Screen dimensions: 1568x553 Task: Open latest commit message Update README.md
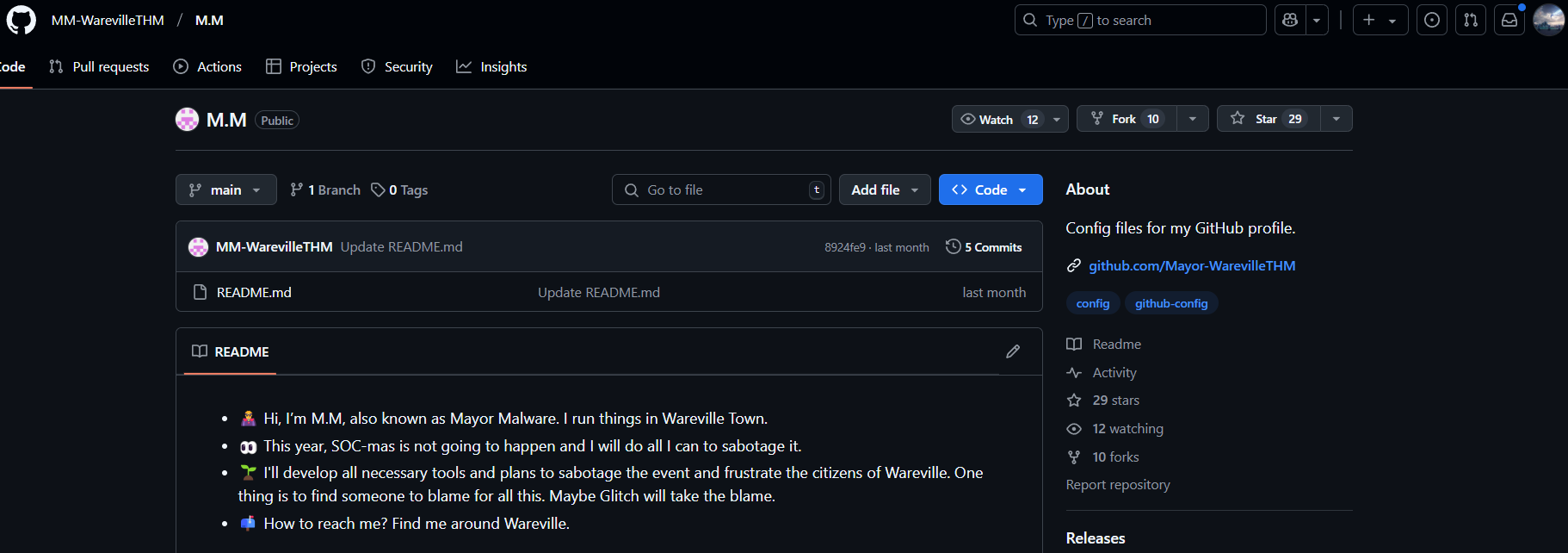pos(402,246)
